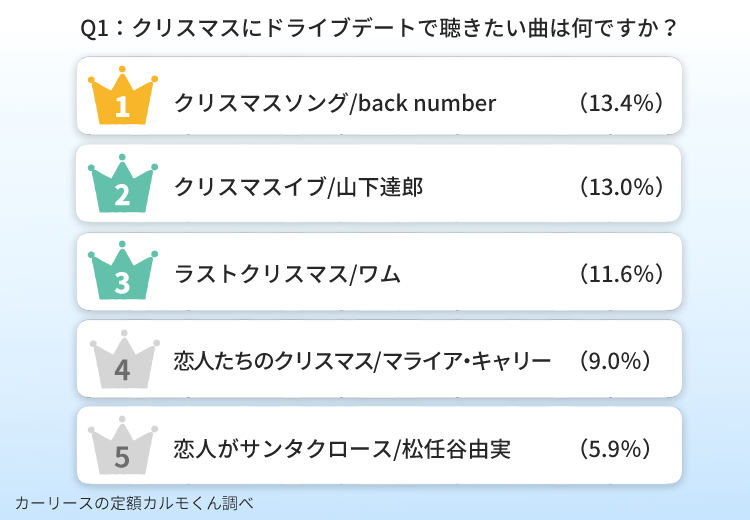Click the number 5 inside gray crown
The height and width of the screenshot is (520, 750).
(x=122, y=457)
